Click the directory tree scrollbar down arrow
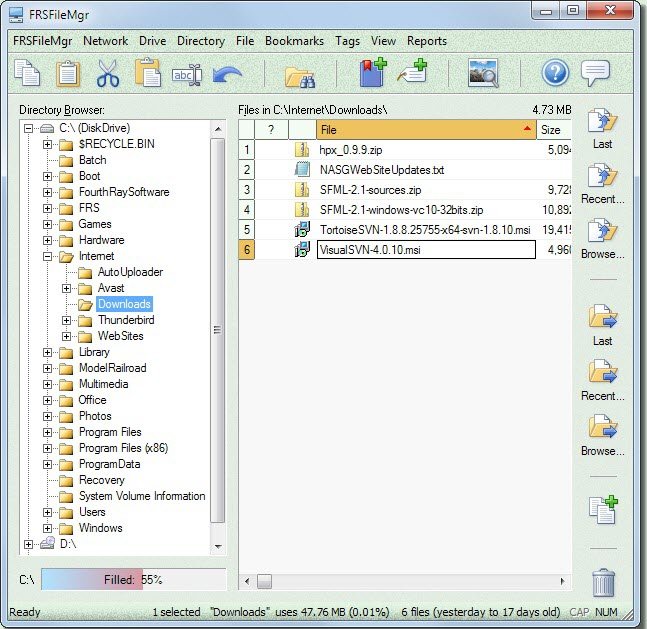The height and width of the screenshot is (629, 647). tap(218, 546)
